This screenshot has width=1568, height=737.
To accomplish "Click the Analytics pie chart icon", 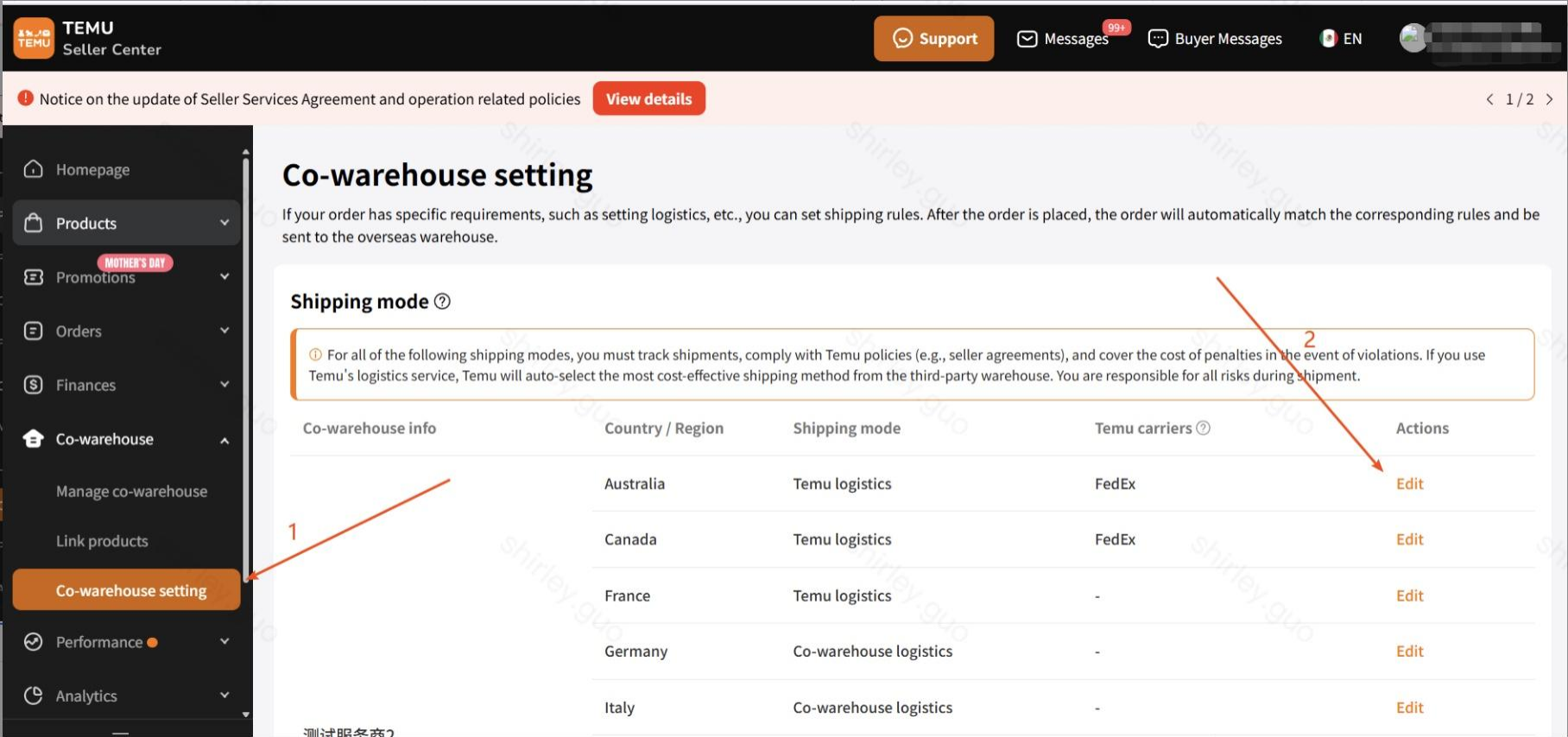I will click(34, 696).
